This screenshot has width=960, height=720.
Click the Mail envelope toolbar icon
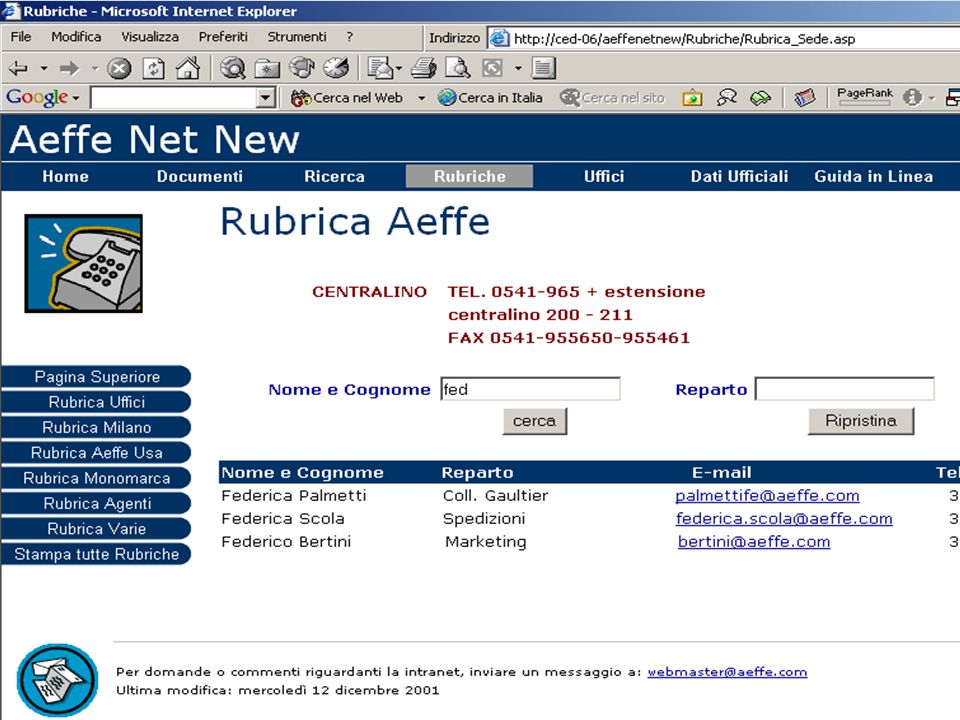(x=380, y=68)
